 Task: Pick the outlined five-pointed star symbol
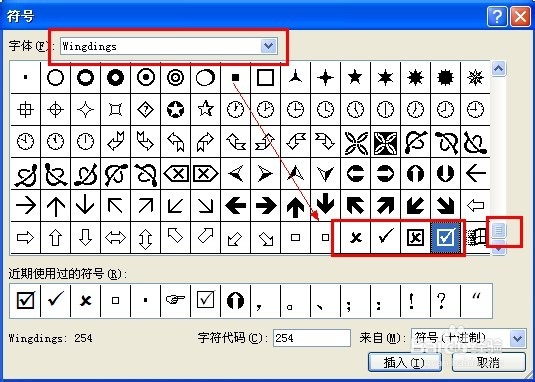coord(205,110)
